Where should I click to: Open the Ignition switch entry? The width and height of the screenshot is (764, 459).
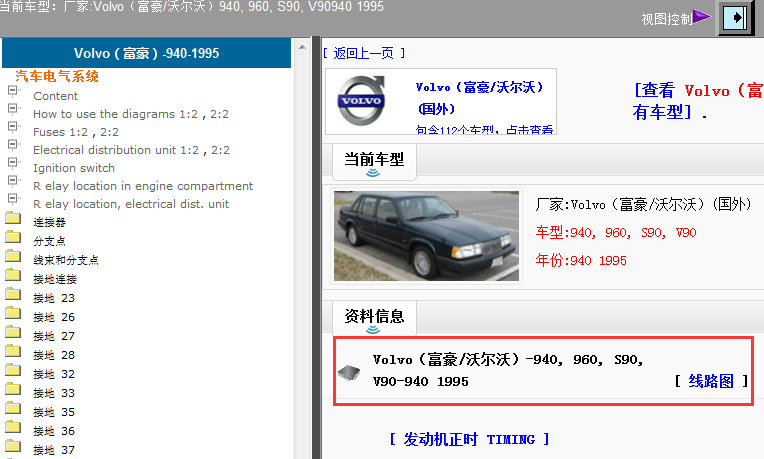(x=74, y=168)
